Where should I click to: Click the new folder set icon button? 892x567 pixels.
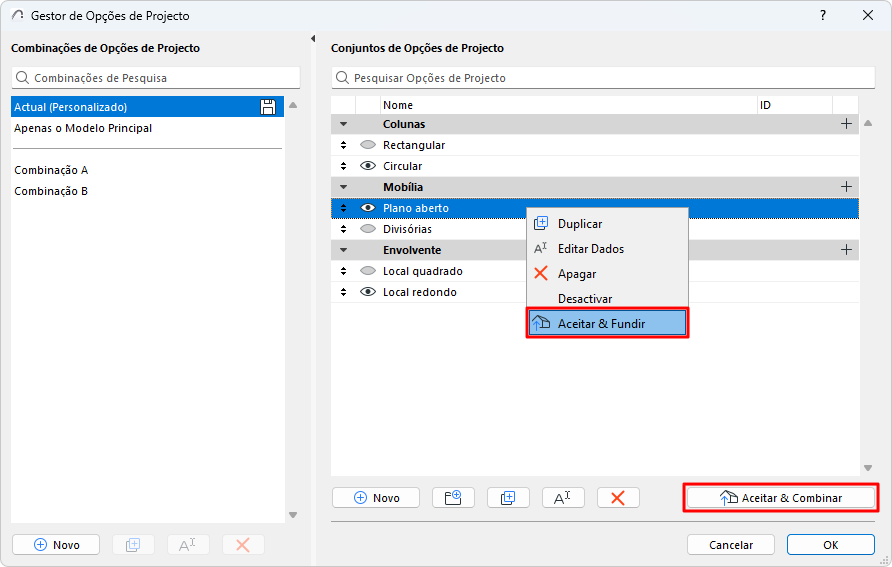[x=453, y=498]
